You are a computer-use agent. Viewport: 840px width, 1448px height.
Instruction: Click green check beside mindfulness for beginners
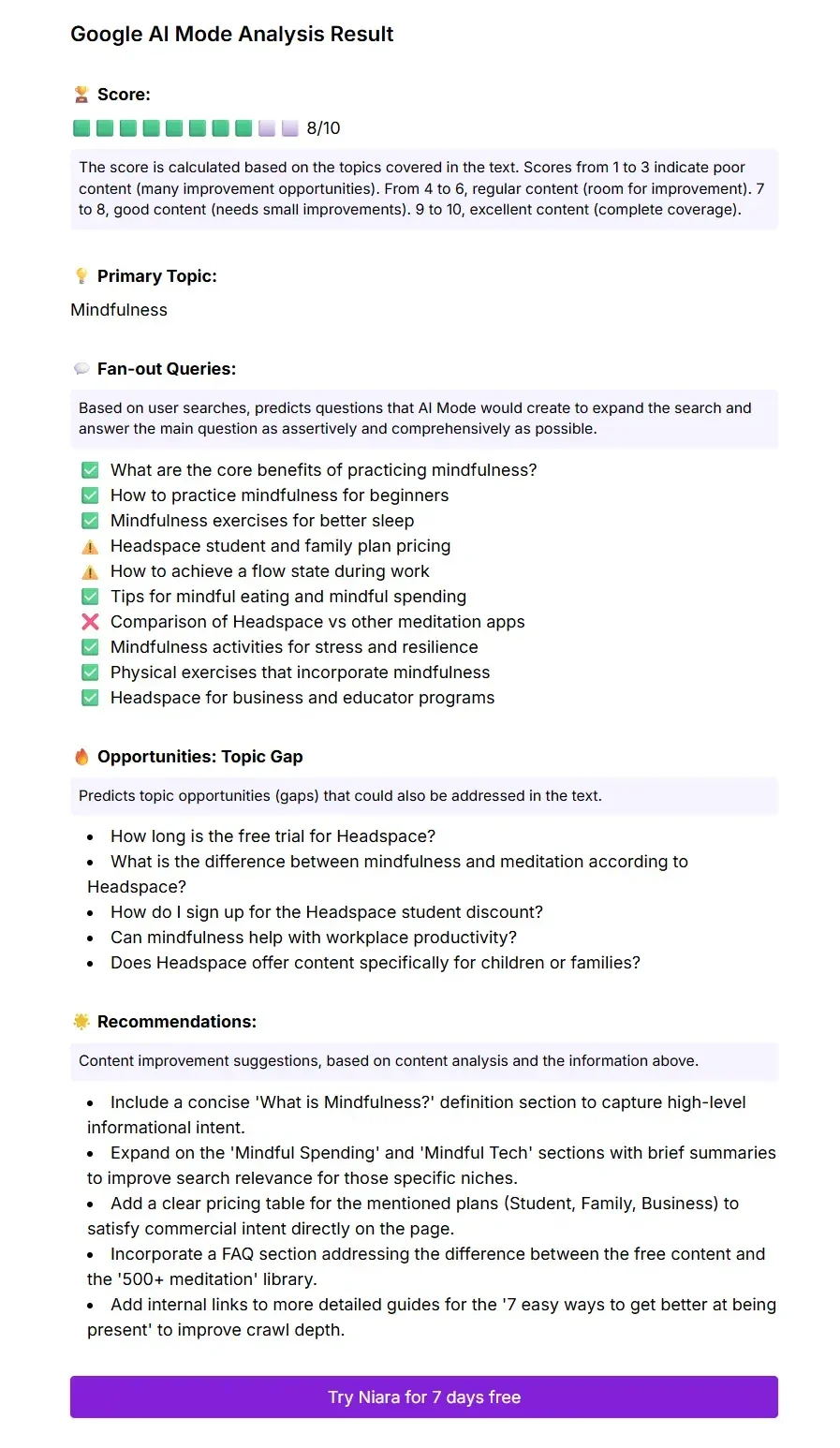point(90,495)
